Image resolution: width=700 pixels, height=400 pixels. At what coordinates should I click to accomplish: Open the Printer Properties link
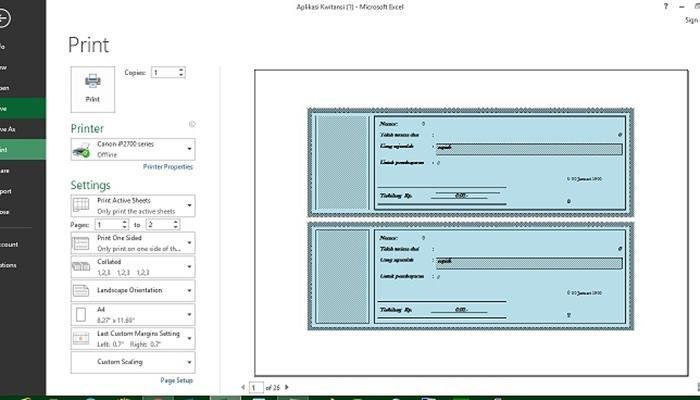tap(168, 167)
